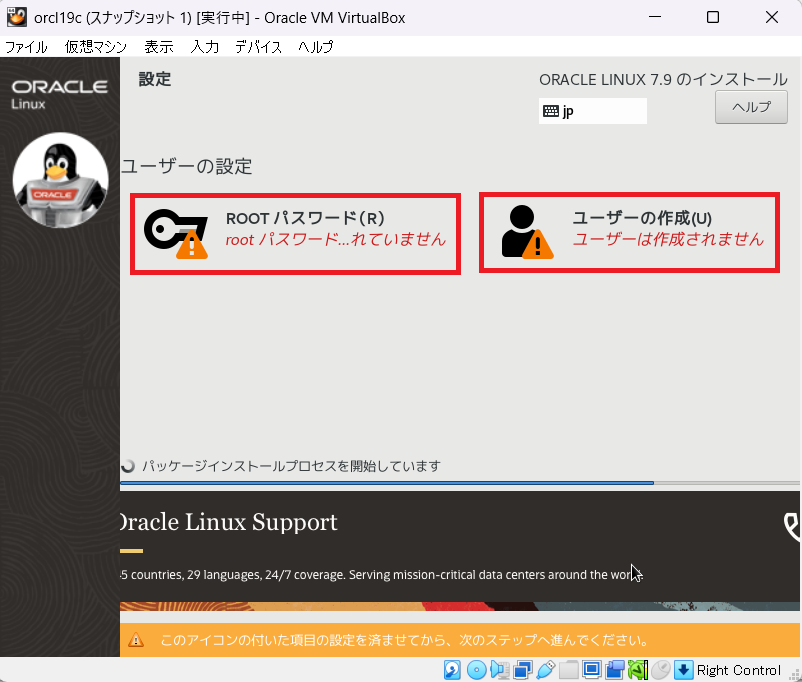Click the jp keyboard layout indicator
The image size is (802, 682).
(592, 111)
